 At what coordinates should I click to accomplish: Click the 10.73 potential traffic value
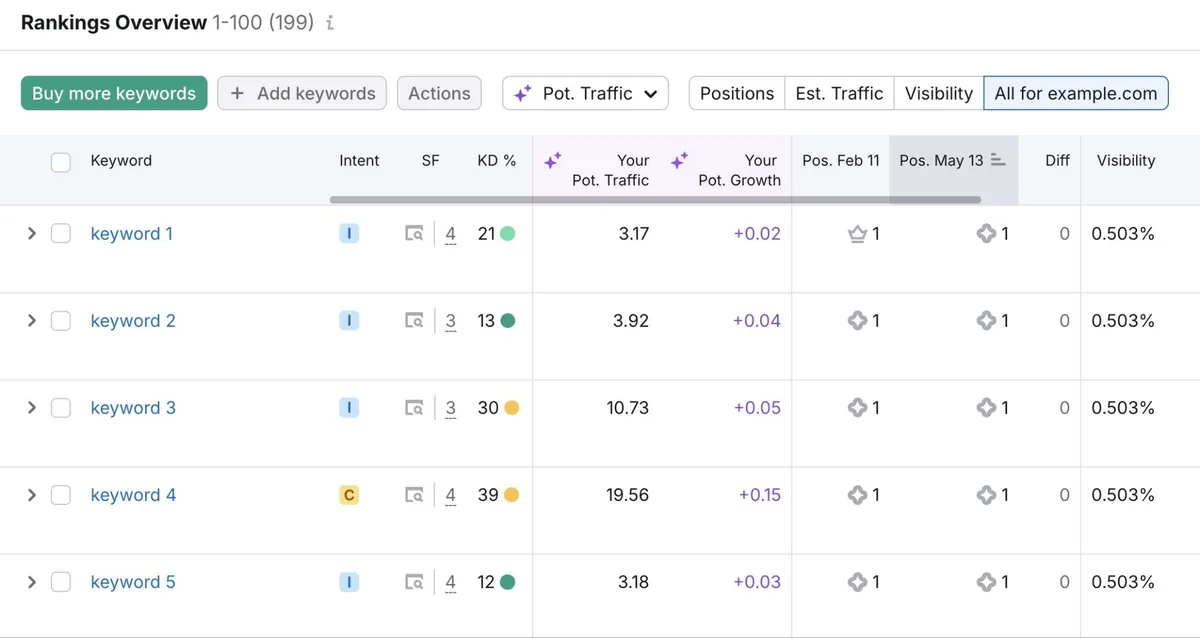pyautogui.click(x=627, y=408)
